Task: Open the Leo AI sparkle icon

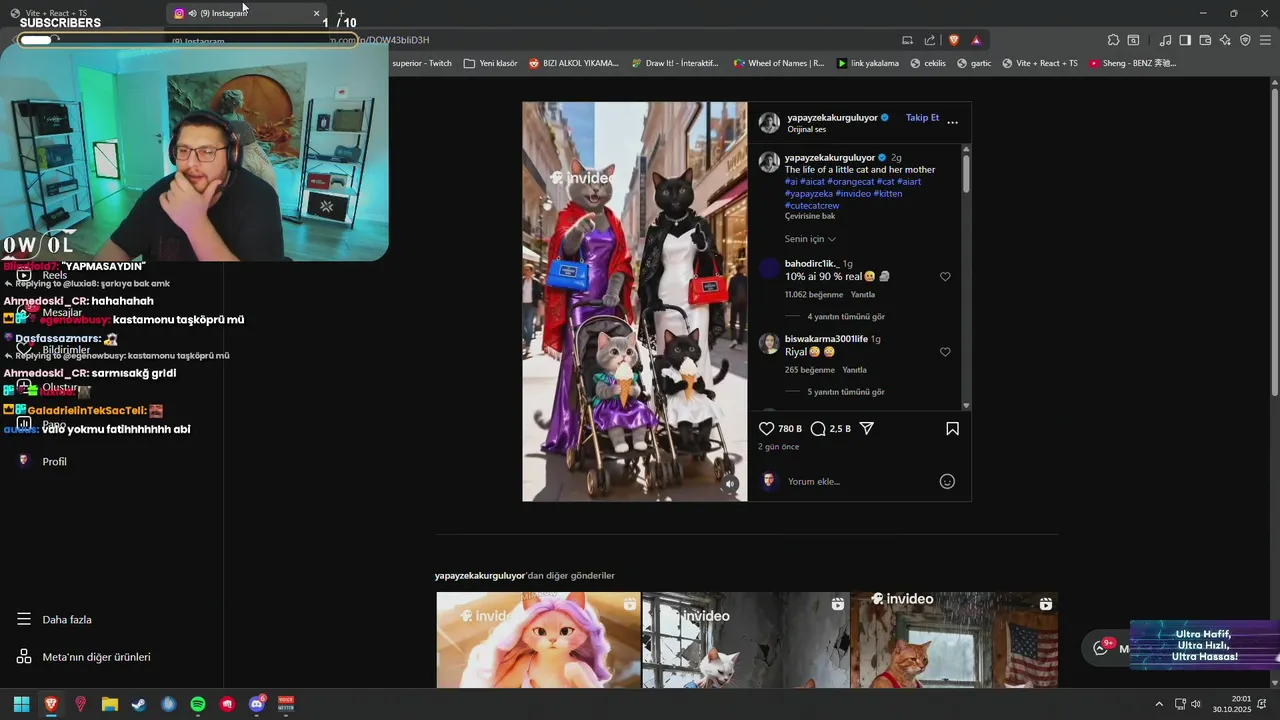Action: [1225, 40]
